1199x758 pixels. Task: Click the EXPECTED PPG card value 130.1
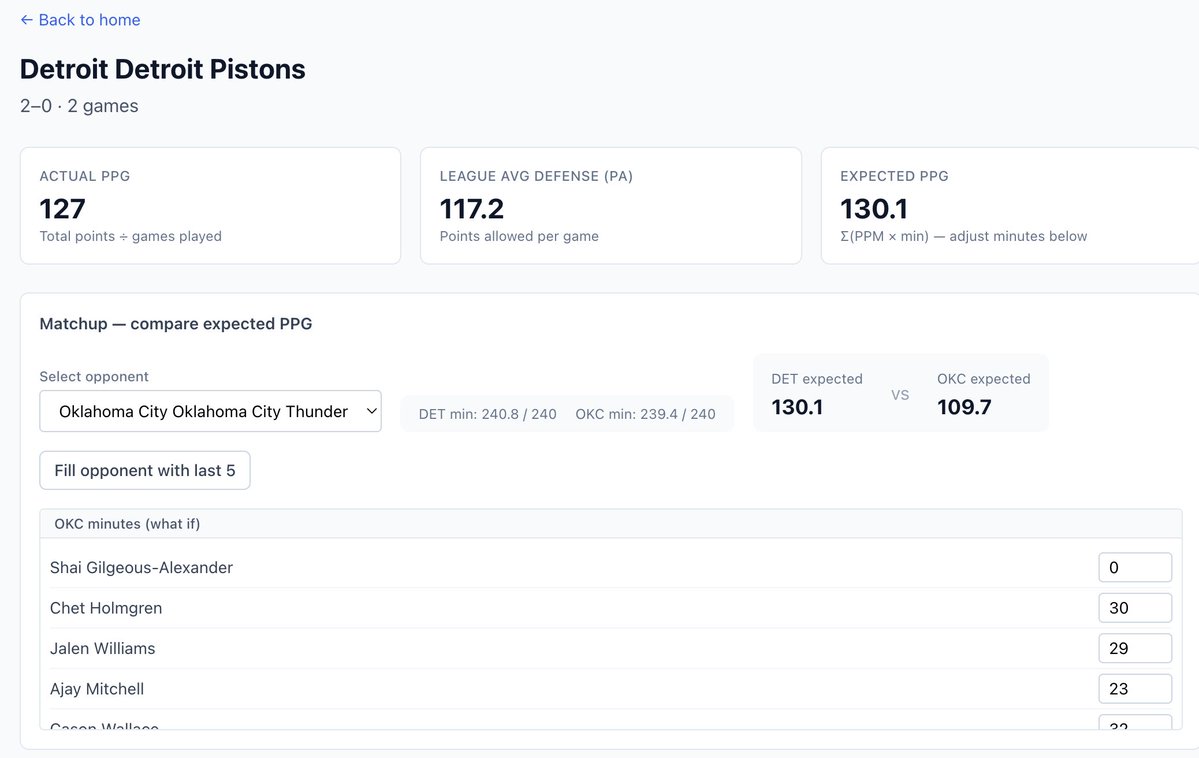click(x=874, y=209)
